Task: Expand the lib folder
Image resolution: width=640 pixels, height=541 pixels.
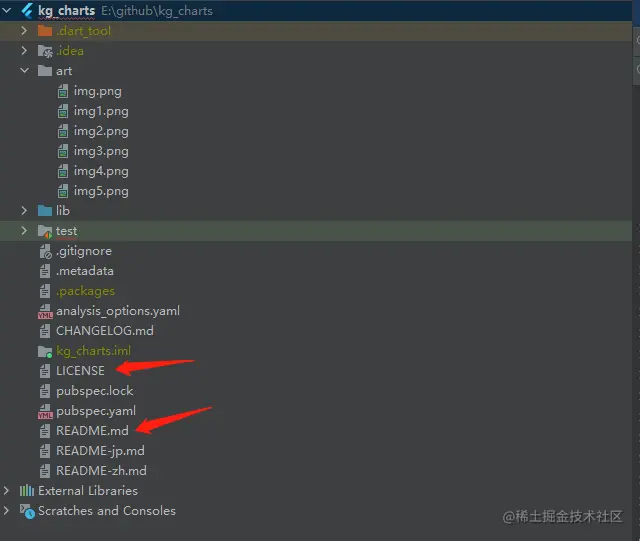Action: coord(24,211)
